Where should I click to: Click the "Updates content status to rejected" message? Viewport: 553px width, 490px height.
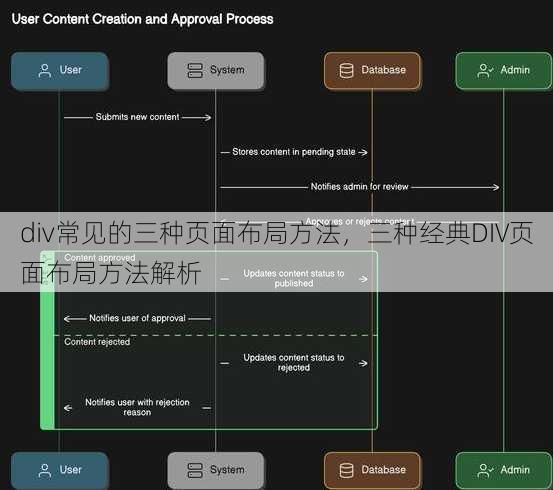click(294, 363)
